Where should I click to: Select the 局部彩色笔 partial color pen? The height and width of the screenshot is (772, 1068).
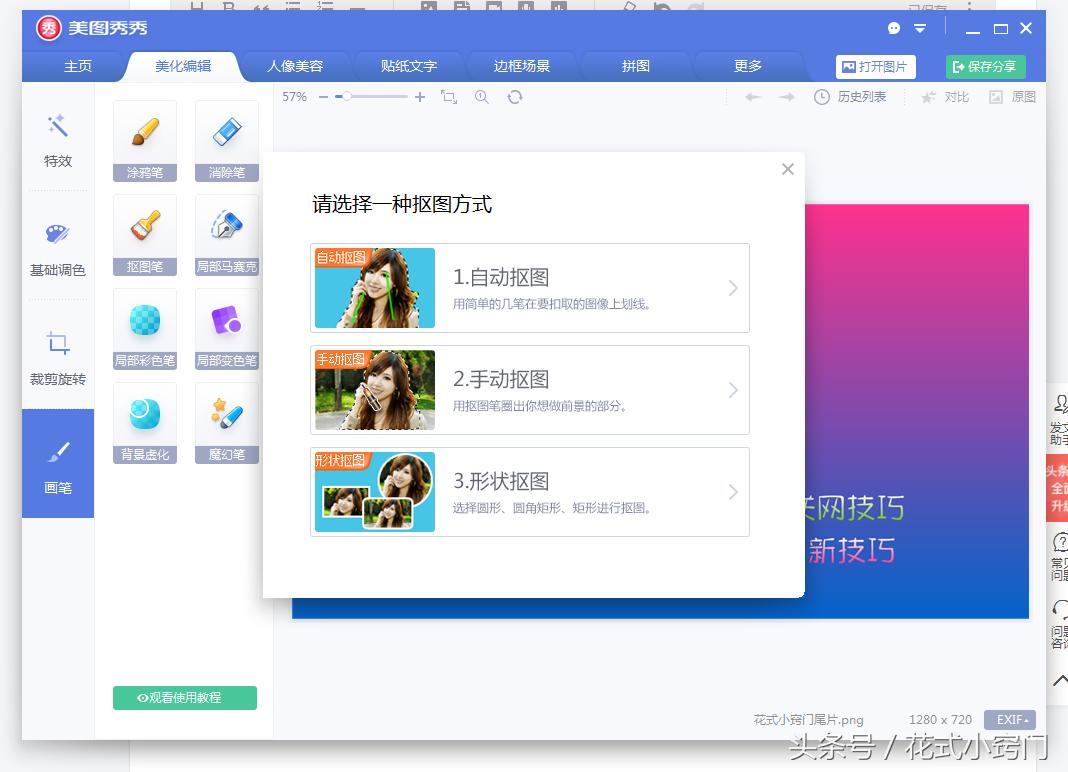click(x=144, y=328)
